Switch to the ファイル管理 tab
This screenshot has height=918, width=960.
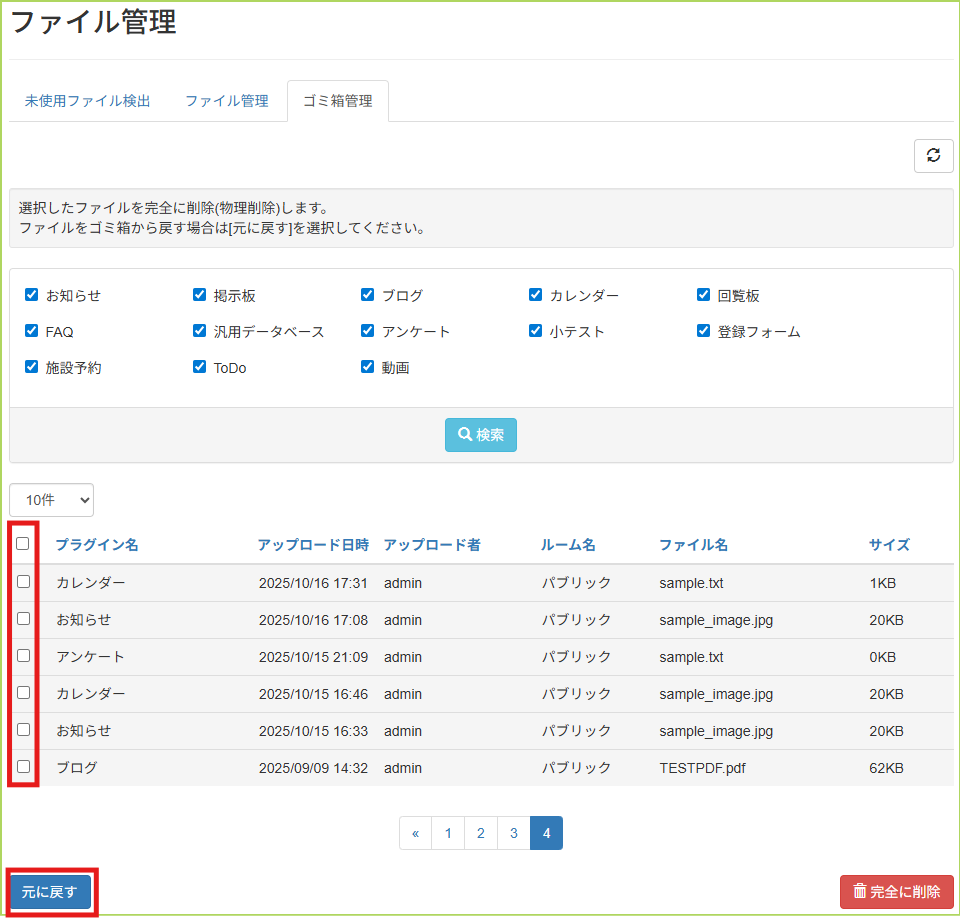coord(227,101)
